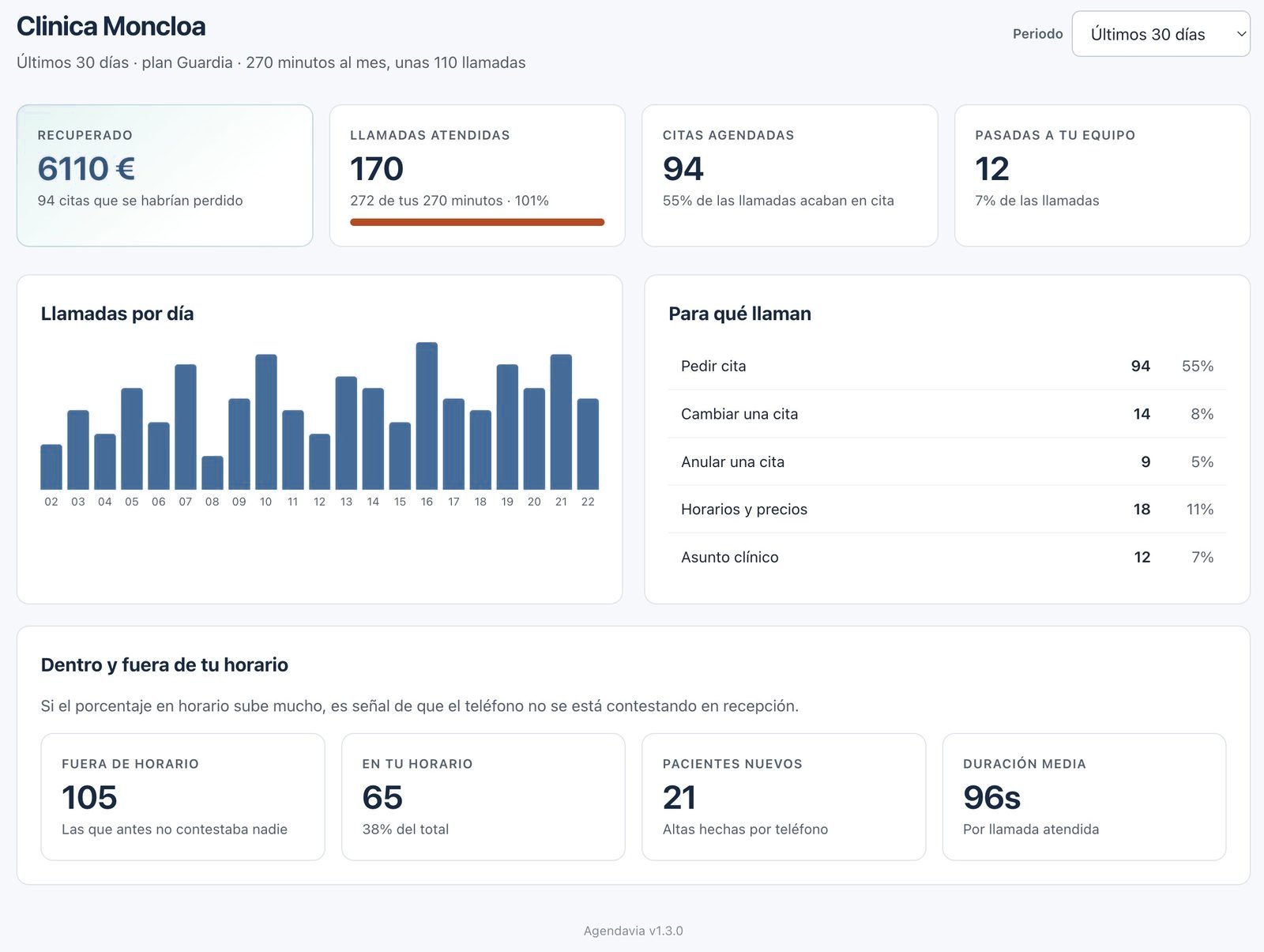The width and height of the screenshot is (1264, 952).
Task: Click the Pacientes nuevos 21 value
Action: coord(679,797)
